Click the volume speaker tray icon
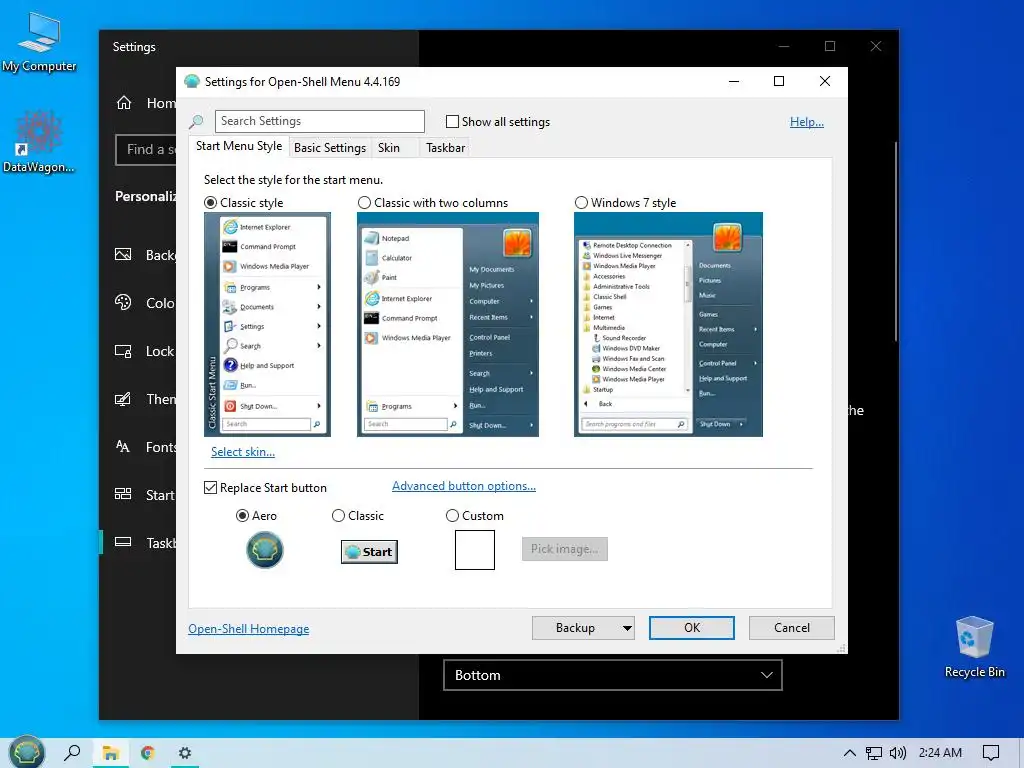This screenshot has width=1024, height=768. click(x=898, y=753)
